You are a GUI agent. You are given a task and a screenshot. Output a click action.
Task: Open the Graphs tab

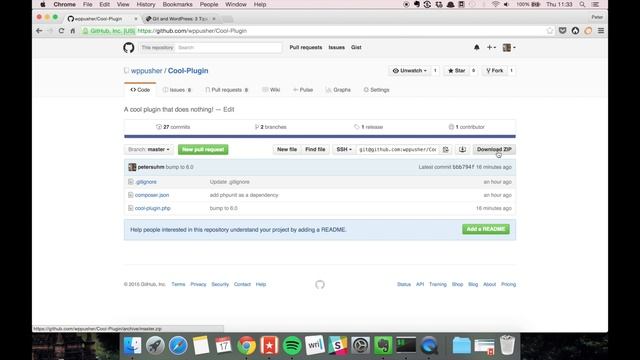click(338, 90)
